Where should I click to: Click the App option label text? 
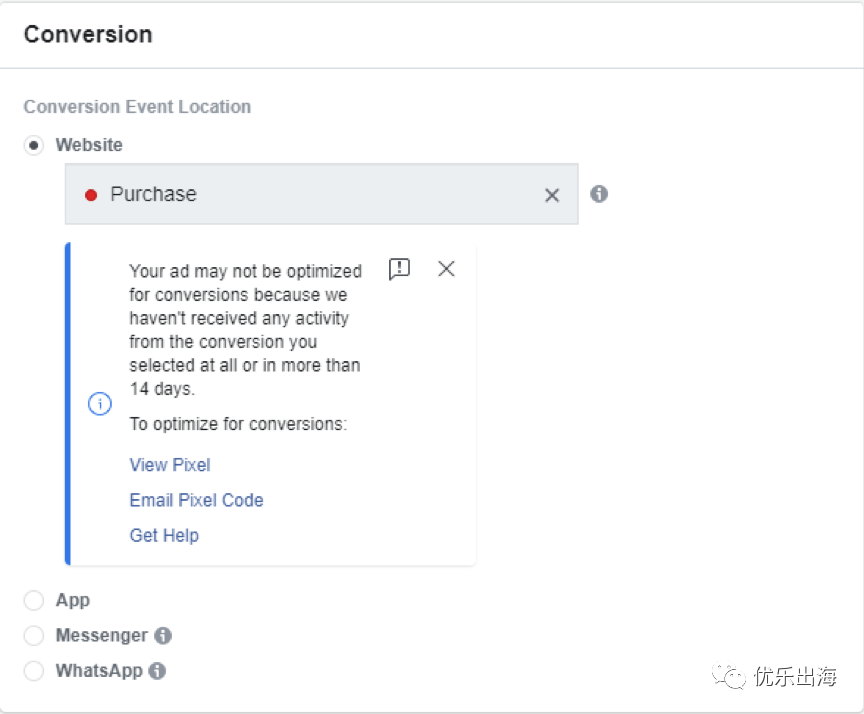[x=73, y=600]
